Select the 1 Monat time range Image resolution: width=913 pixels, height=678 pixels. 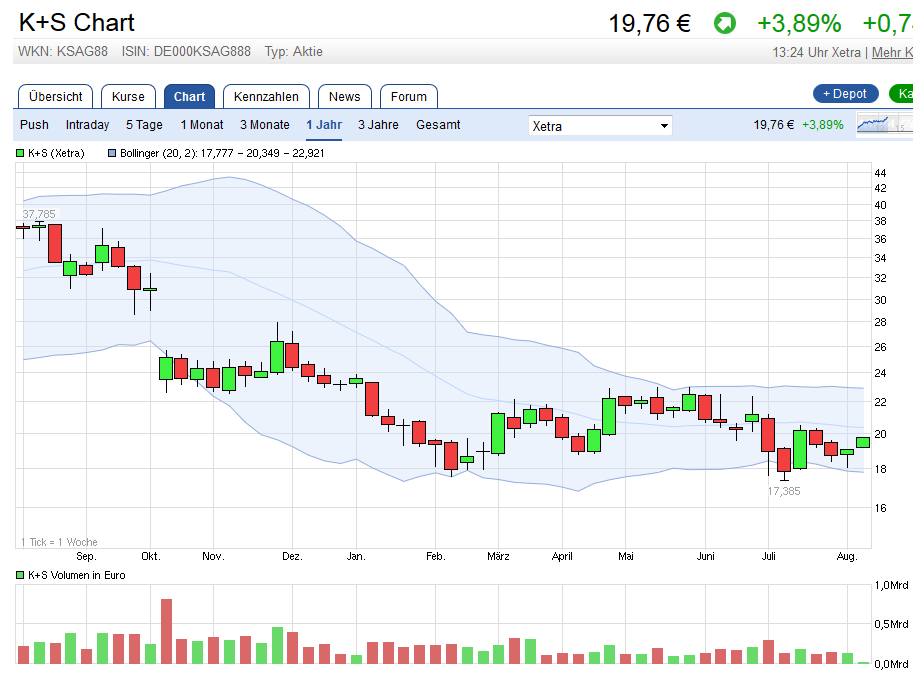point(202,125)
